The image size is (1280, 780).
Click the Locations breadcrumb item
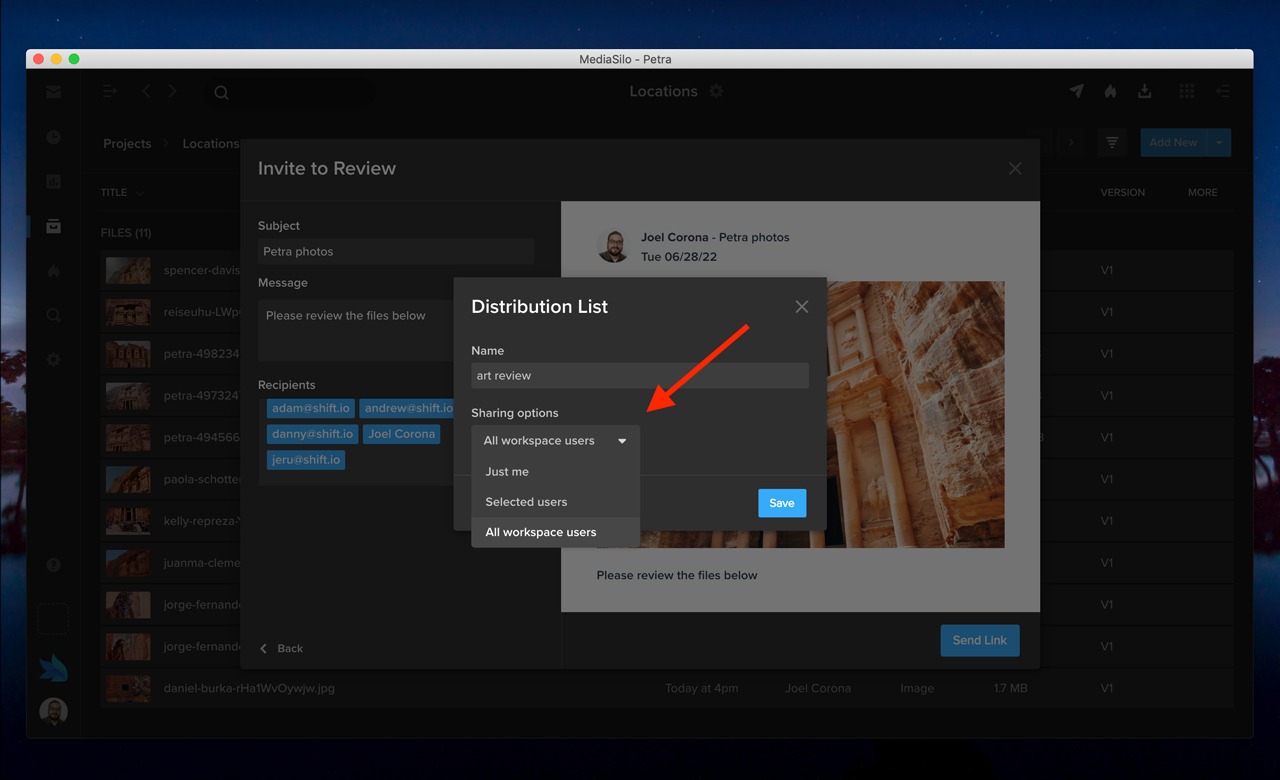coord(210,143)
